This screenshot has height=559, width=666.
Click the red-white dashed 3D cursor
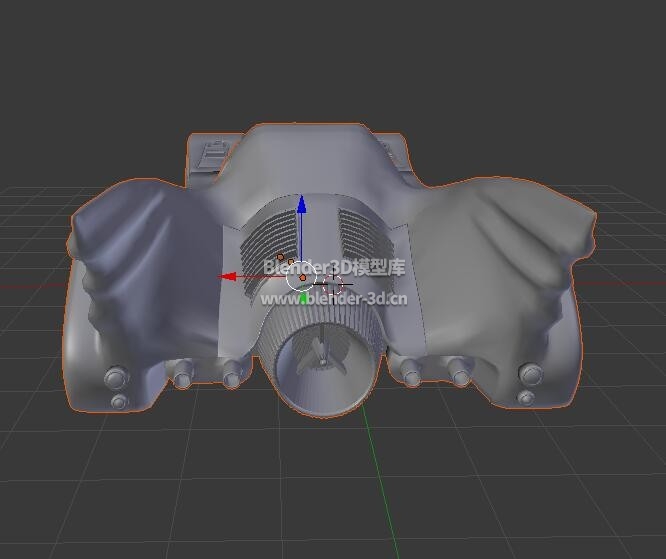point(333,285)
